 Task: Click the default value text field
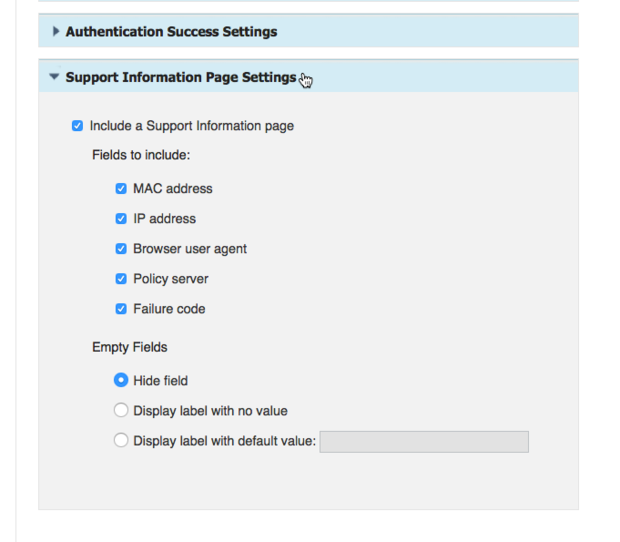424,442
